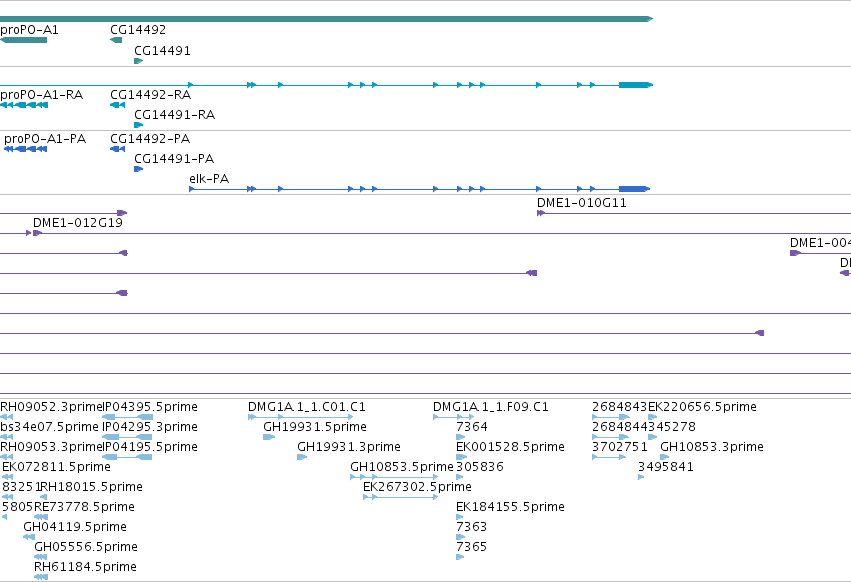Select the DME1-012G19 clone label
Screen dimensions: 851x582
click(78, 223)
